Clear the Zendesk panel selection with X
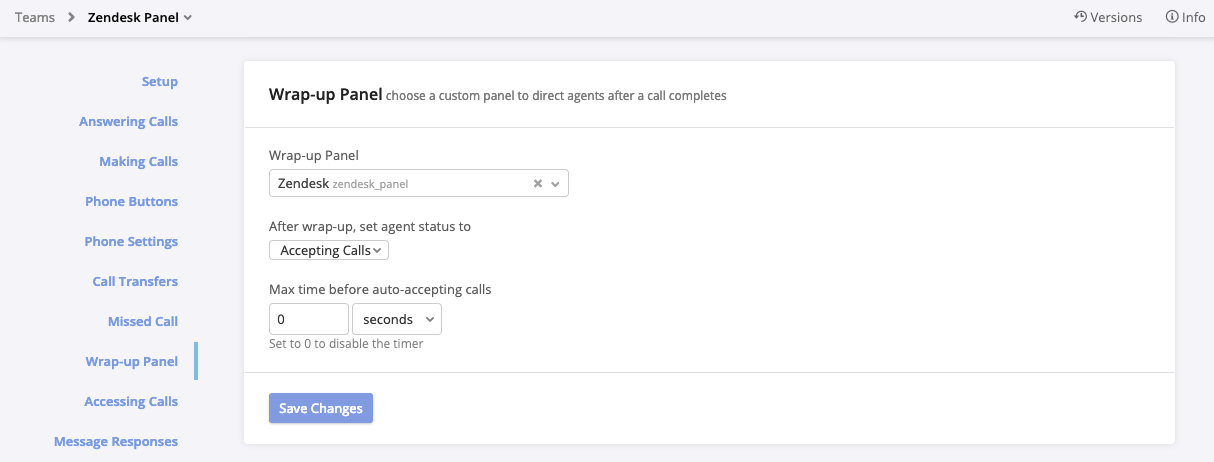 click(537, 184)
